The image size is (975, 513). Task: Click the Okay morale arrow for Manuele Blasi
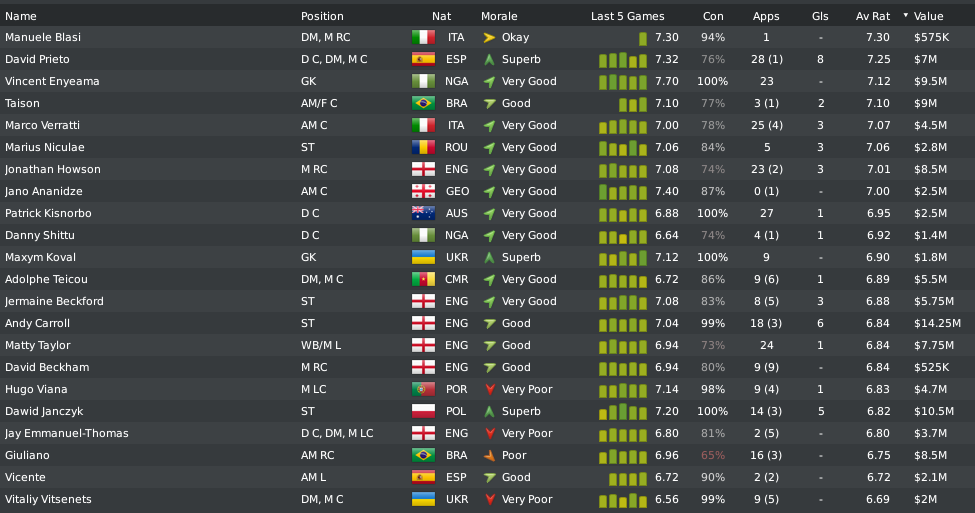pos(489,37)
